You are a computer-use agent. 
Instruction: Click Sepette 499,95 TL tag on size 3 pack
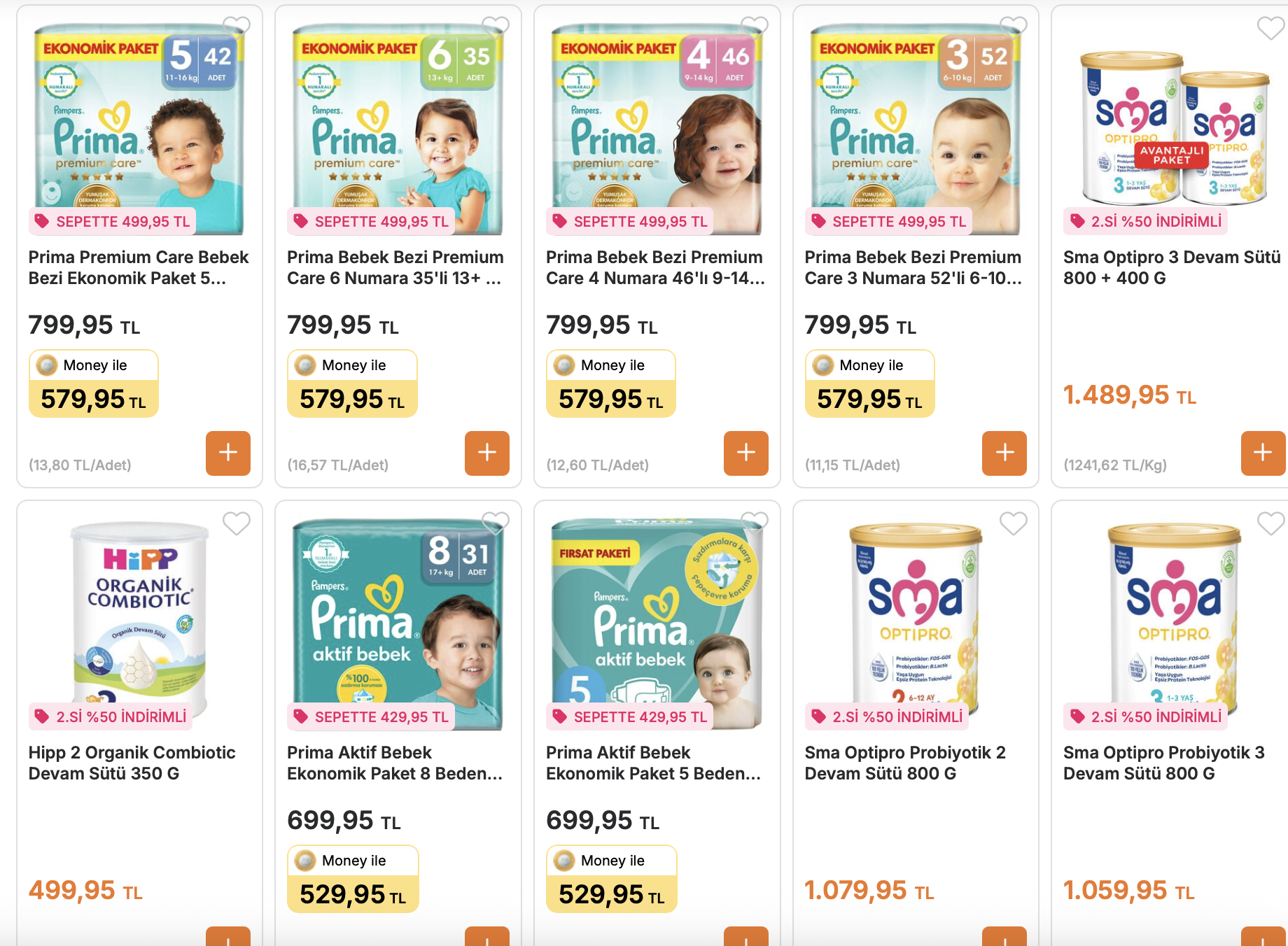pos(889,222)
